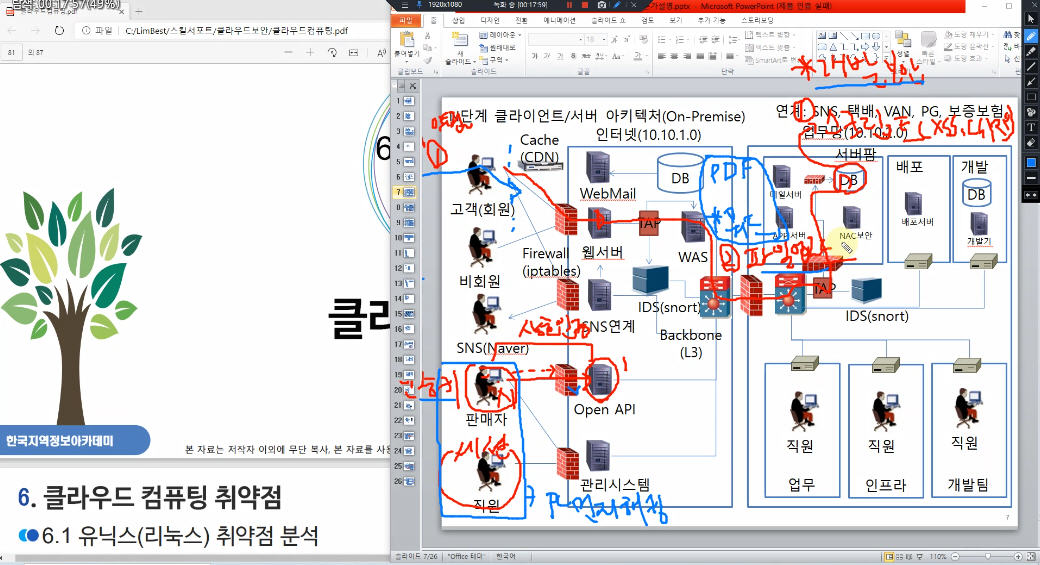This screenshot has height=565, width=1040.
Task: Select the text T tool in drawing sidebar
Action: (1031, 127)
